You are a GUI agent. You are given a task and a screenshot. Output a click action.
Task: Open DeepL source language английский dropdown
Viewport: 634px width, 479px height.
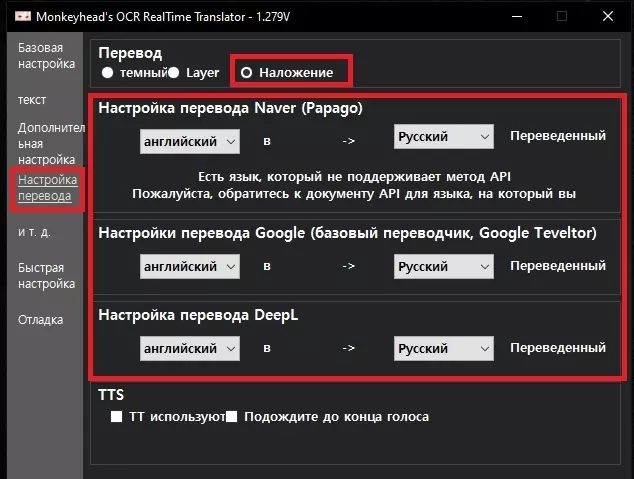(190, 348)
